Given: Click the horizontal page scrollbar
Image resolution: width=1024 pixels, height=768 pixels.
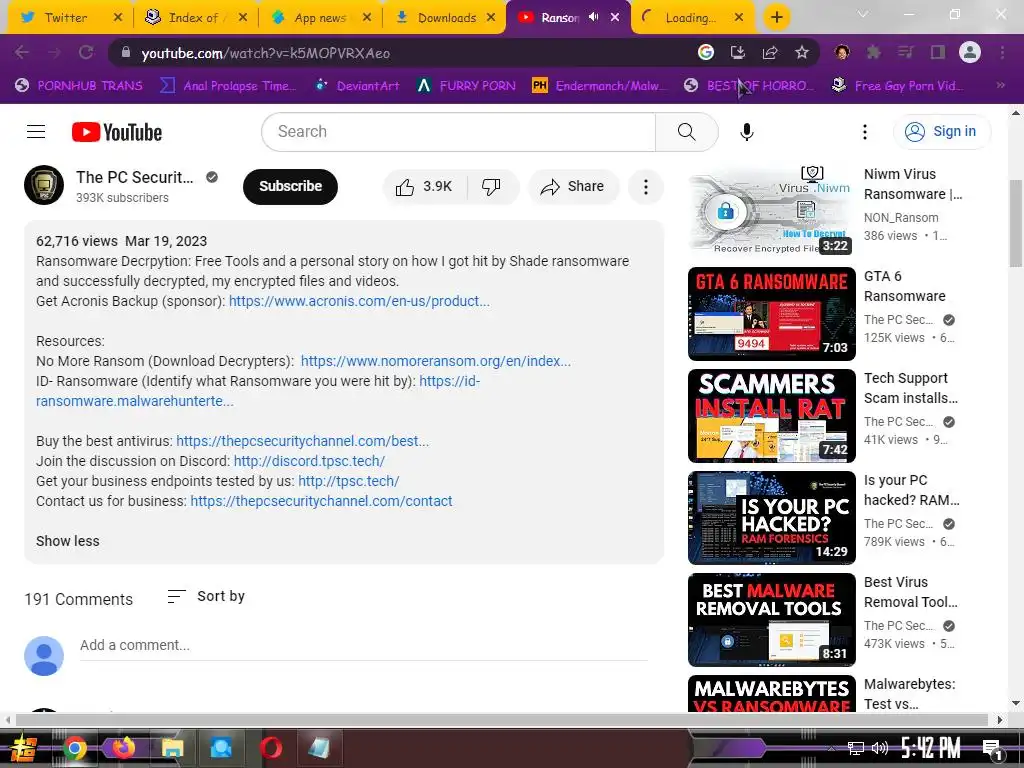Looking at the screenshot, I should coord(502,720).
